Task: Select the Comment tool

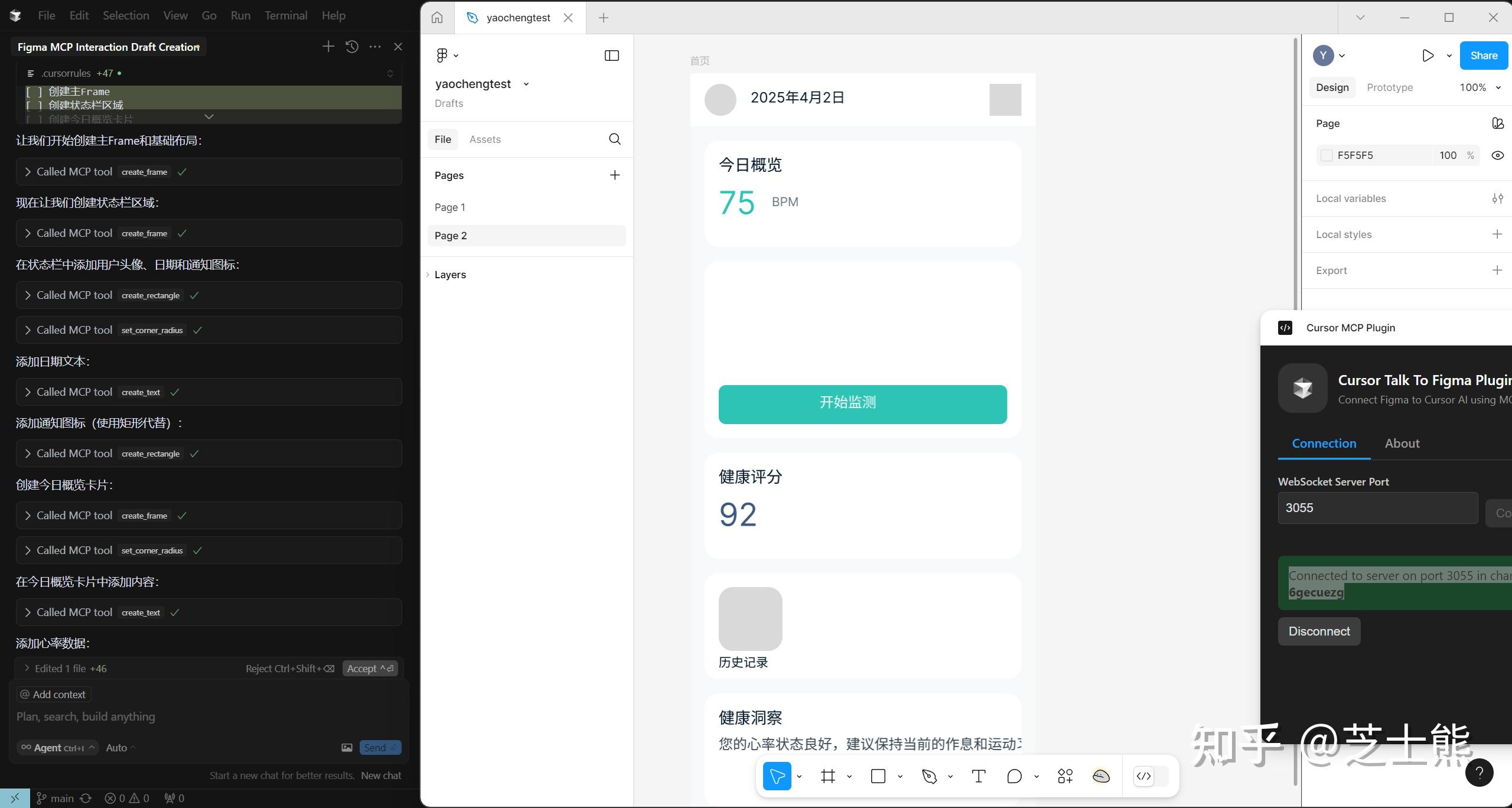Action: [1014, 776]
